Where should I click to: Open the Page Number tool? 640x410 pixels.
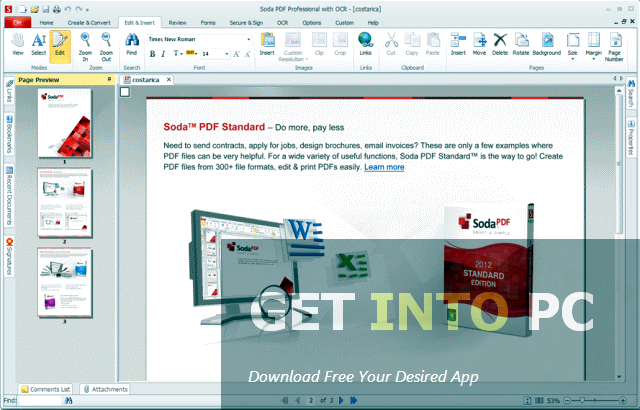click(x=614, y=47)
